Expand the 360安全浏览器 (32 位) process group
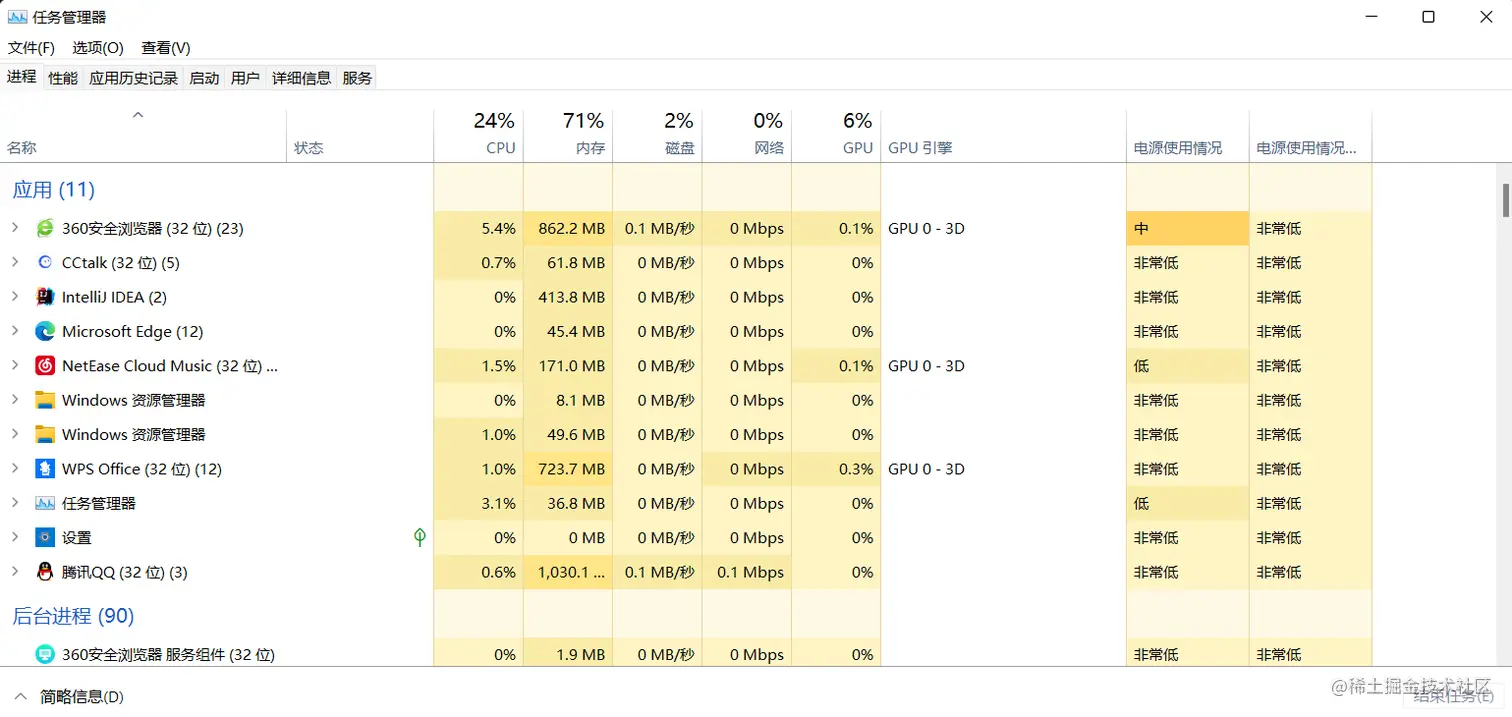Screen dimensions: 1512x717 pyautogui.click(x=15, y=228)
